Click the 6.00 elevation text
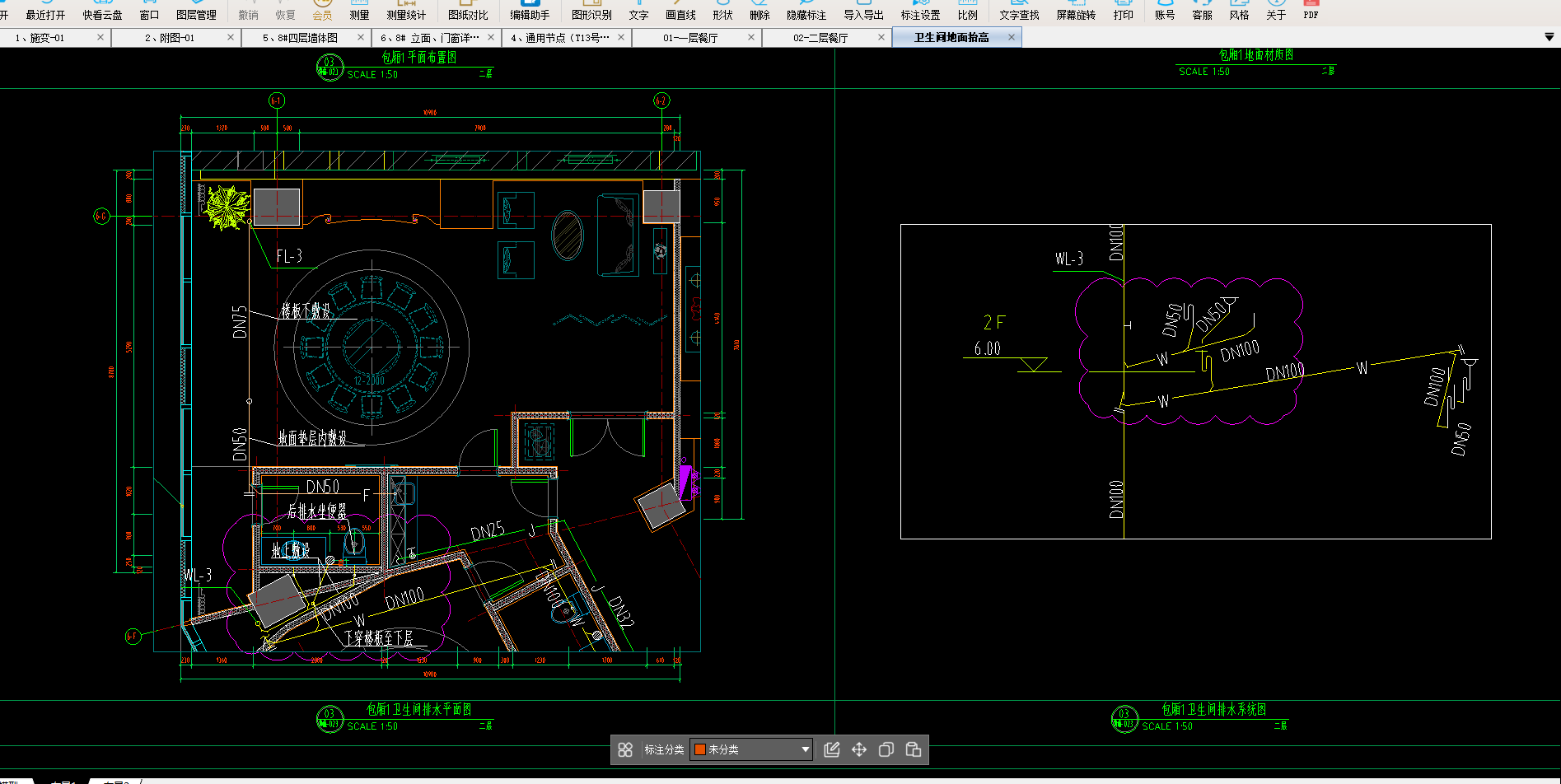The width and height of the screenshot is (1561, 784). [x=987, y=348]
